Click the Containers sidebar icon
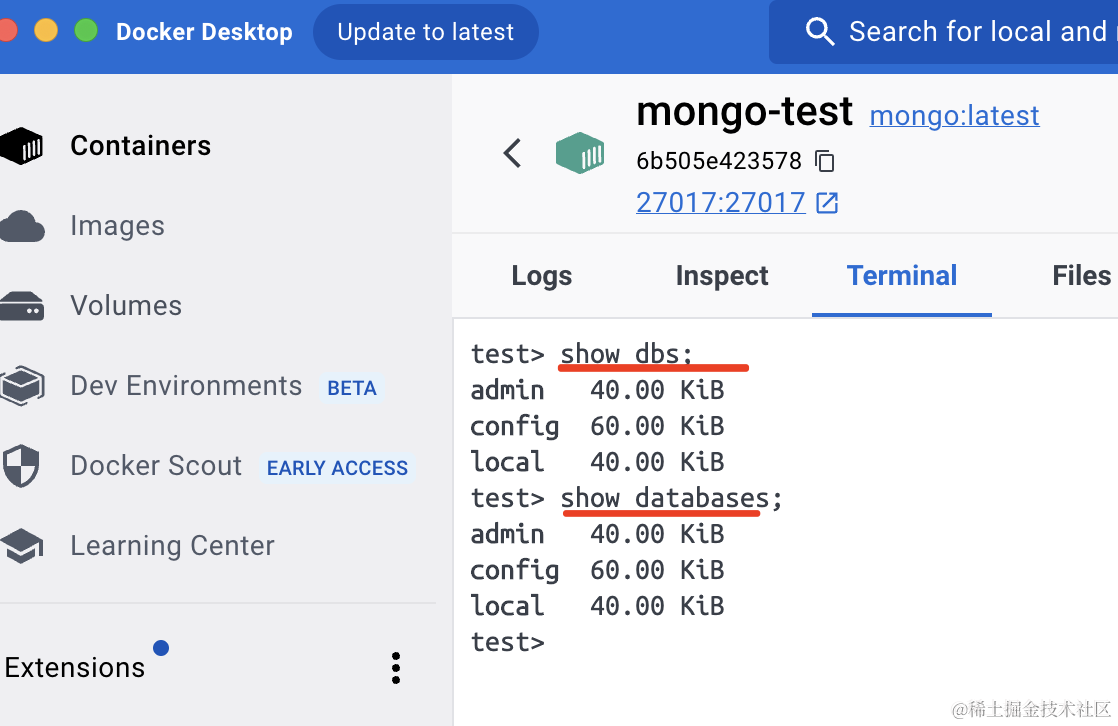Image resolution: width=1118 pixels, height=726 pixels. tap(22, 146)
